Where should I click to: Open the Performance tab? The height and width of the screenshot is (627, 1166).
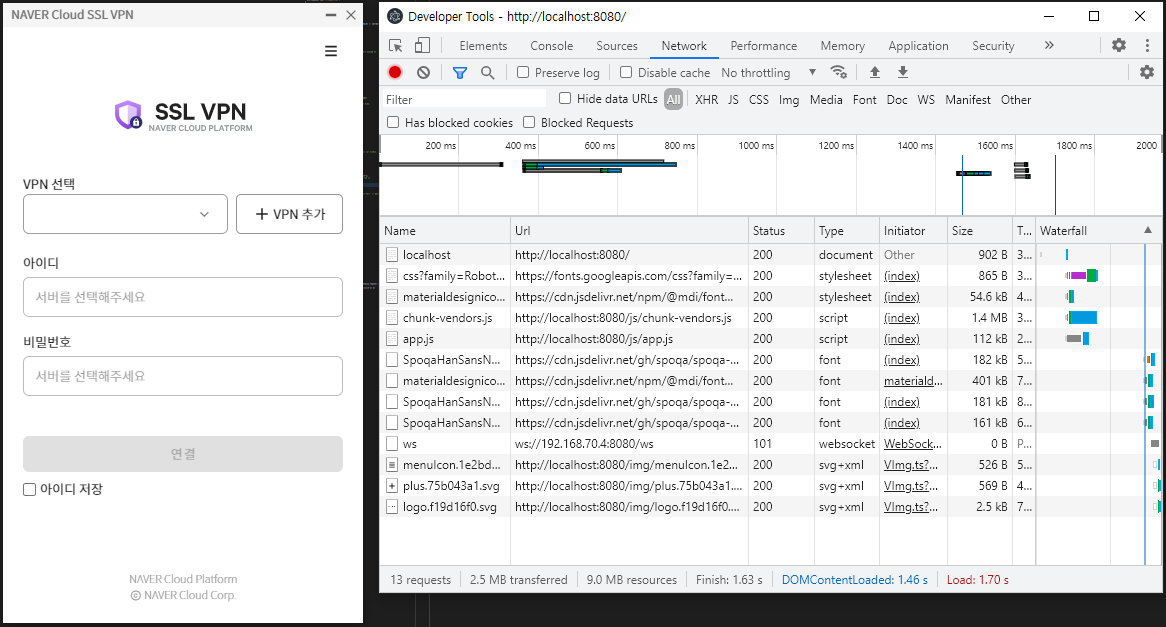tap(764, 45)
